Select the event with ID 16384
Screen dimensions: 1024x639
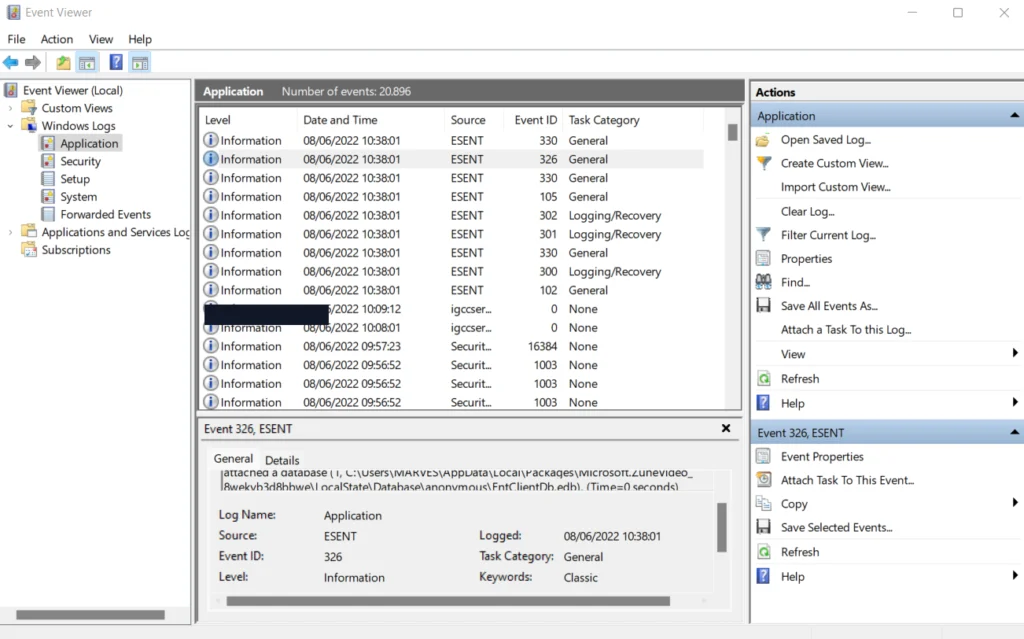point(452,346)
